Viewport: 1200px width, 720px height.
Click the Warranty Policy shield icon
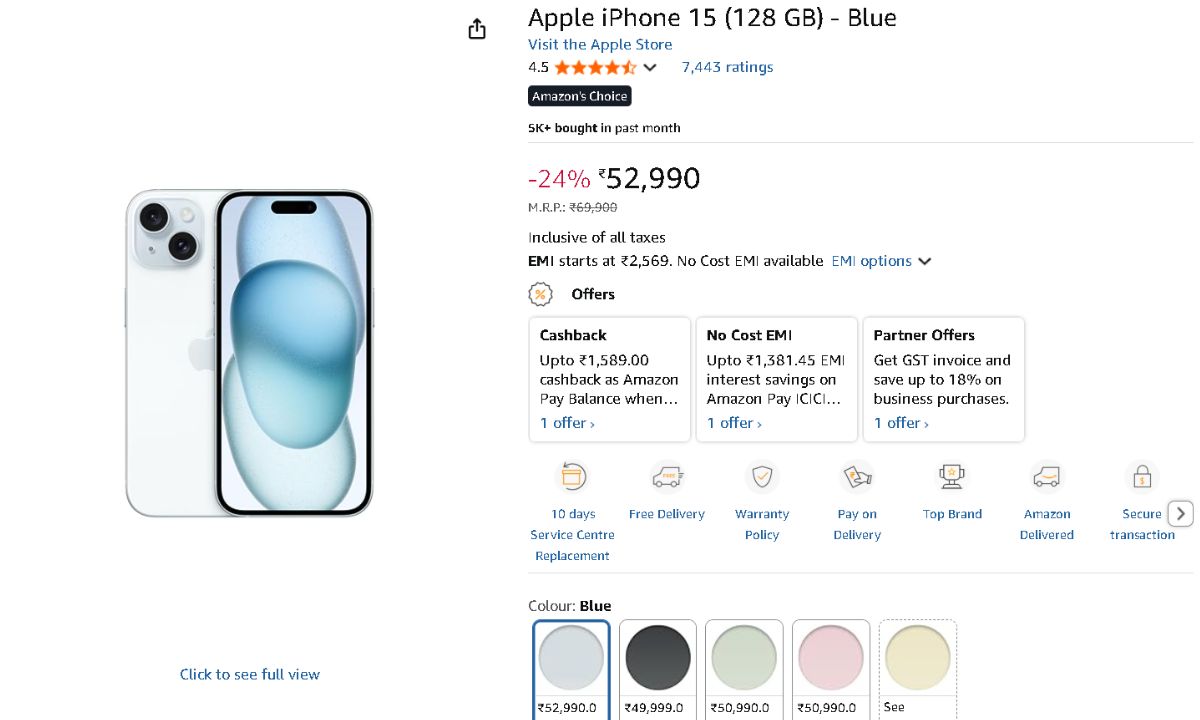(762, 476)
